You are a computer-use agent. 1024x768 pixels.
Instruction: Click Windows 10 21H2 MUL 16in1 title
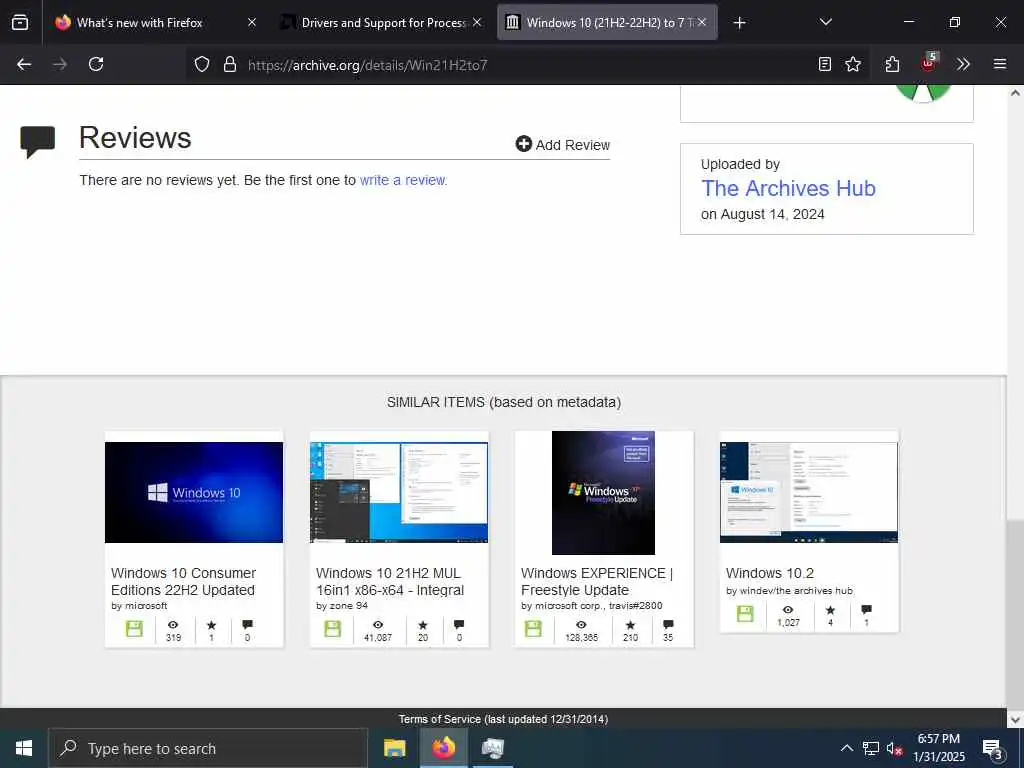pyautogui.click(x=390, y=581)
